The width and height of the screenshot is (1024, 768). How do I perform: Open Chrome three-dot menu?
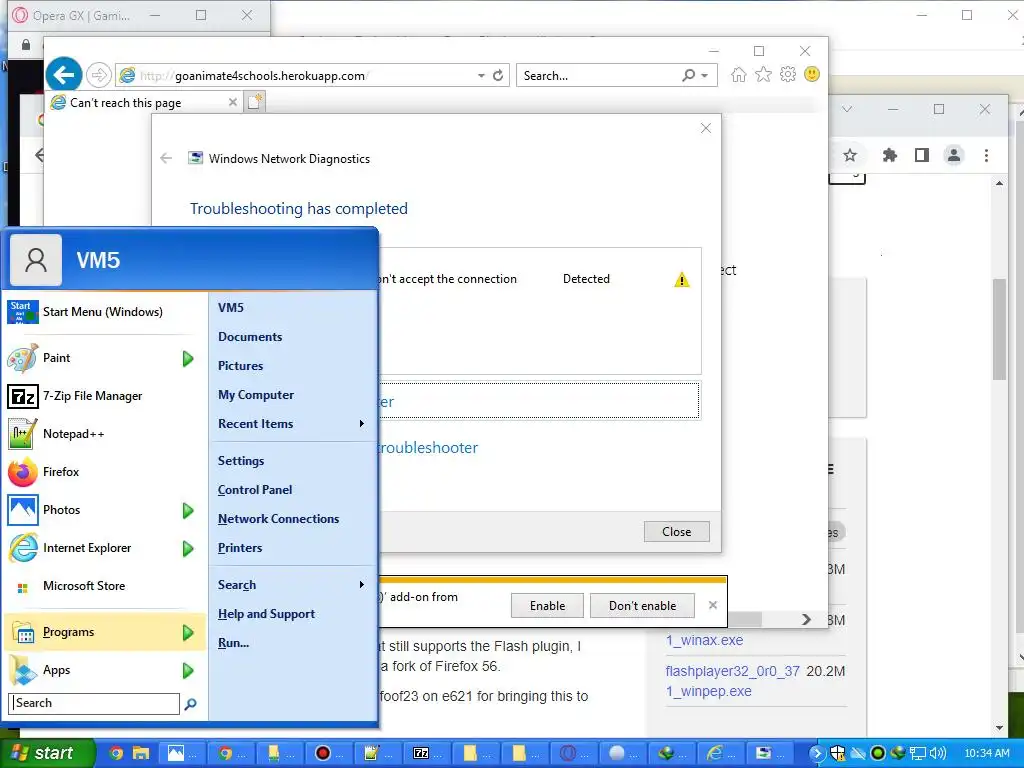(x=986, y=155)
